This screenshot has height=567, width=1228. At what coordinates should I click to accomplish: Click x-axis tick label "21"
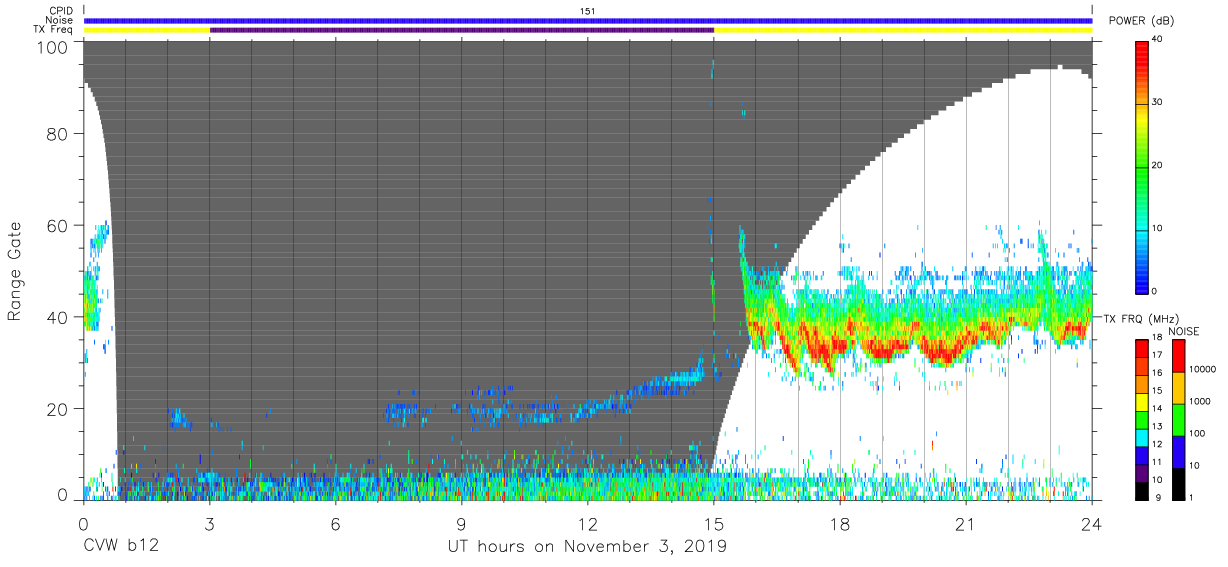point(966,524)
